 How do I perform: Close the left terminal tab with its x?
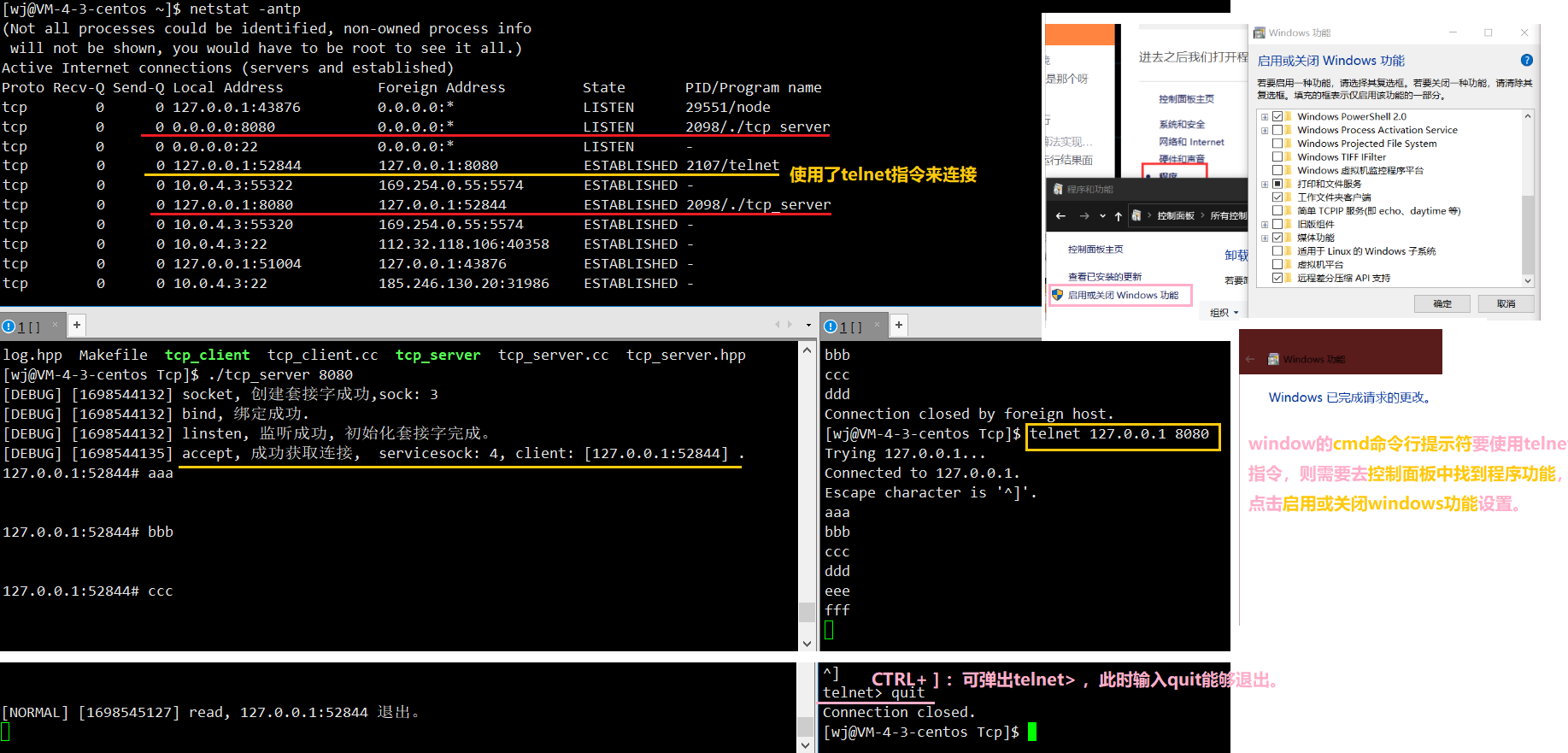[x=56, y=325]
